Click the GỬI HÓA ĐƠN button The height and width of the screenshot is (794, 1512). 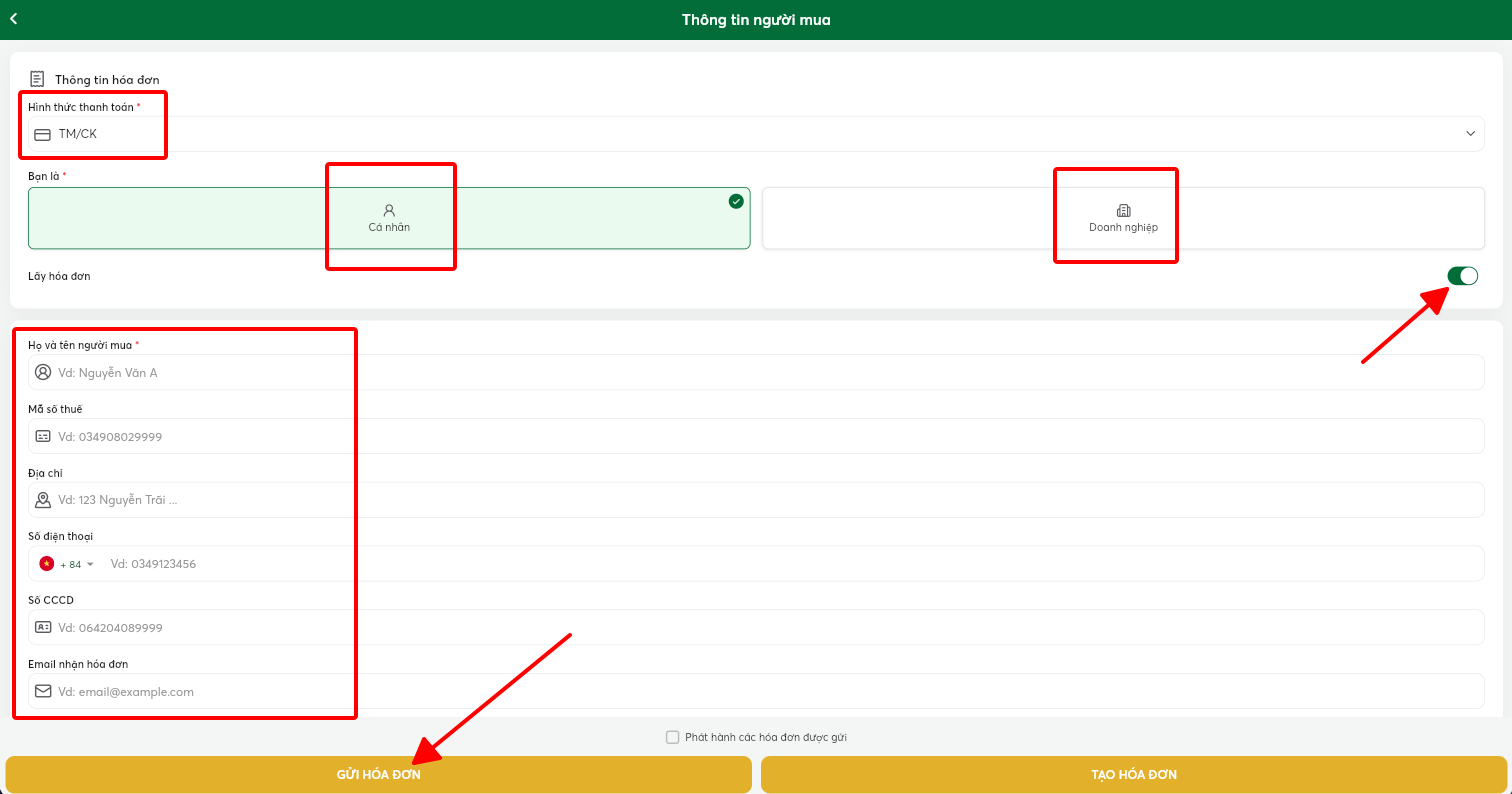pyautogui.click(x=378, y=775)
